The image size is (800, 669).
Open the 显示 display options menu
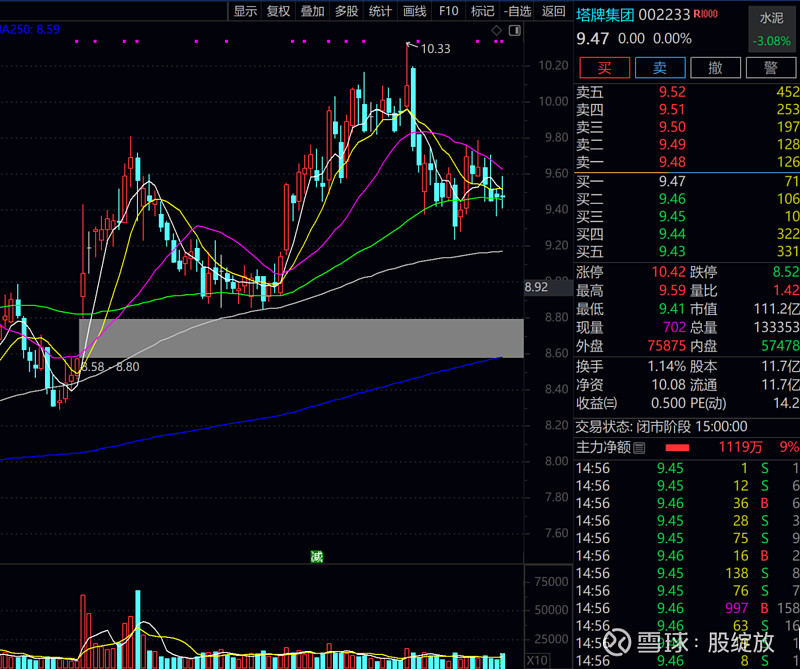pyautogui.click(x=245, y=11)
